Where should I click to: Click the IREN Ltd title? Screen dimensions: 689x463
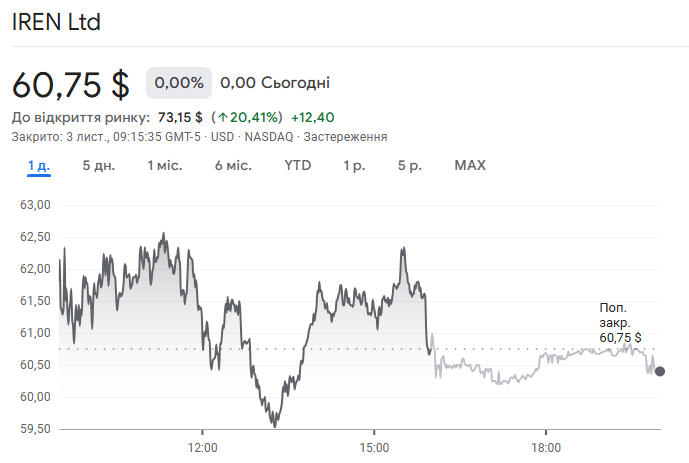click(x=56, y=22)
